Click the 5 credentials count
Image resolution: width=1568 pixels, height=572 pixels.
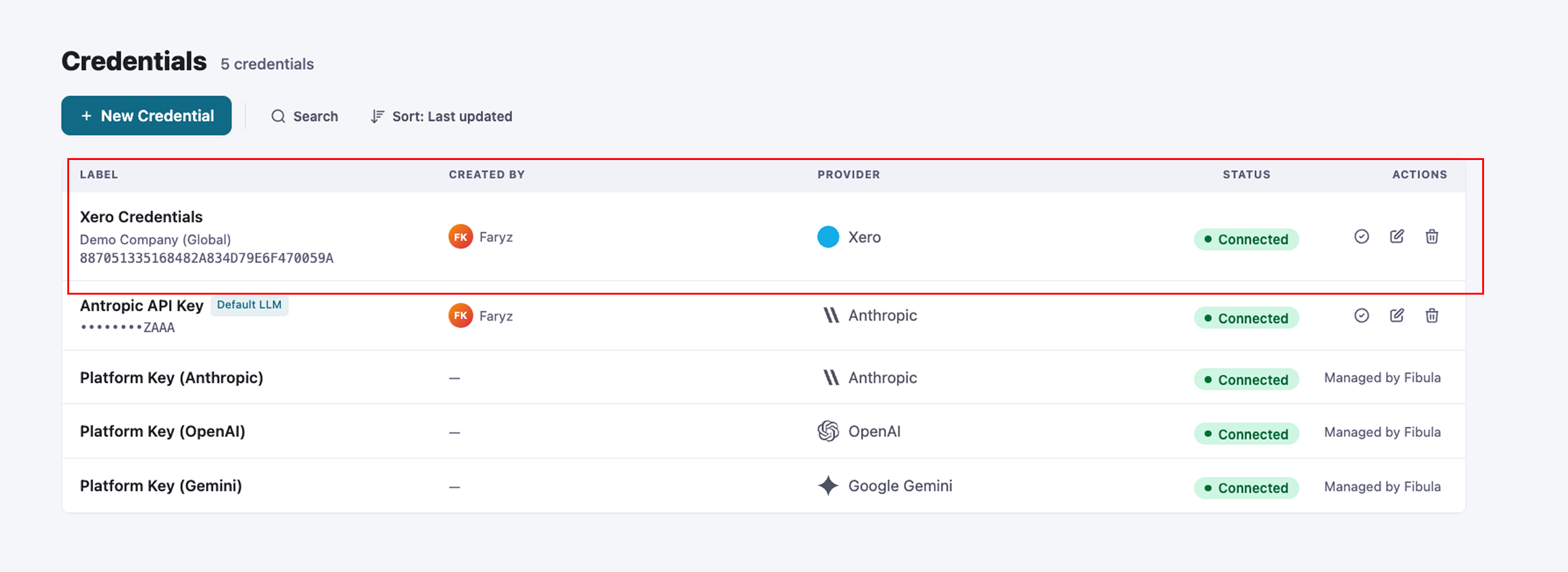(x=267, y=64)
